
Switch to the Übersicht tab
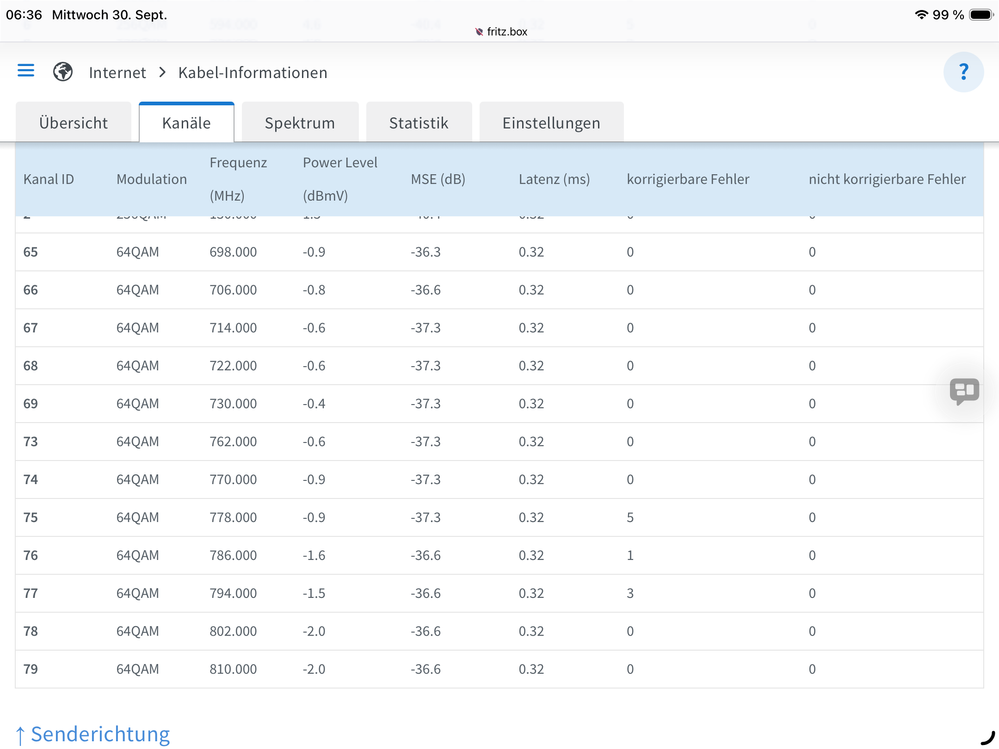pyautogui.click(x=73, y=122)
